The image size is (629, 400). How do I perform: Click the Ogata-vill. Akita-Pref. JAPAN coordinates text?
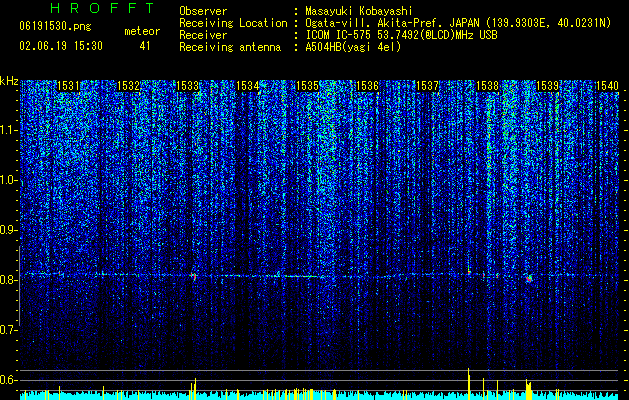coord(458,23)
